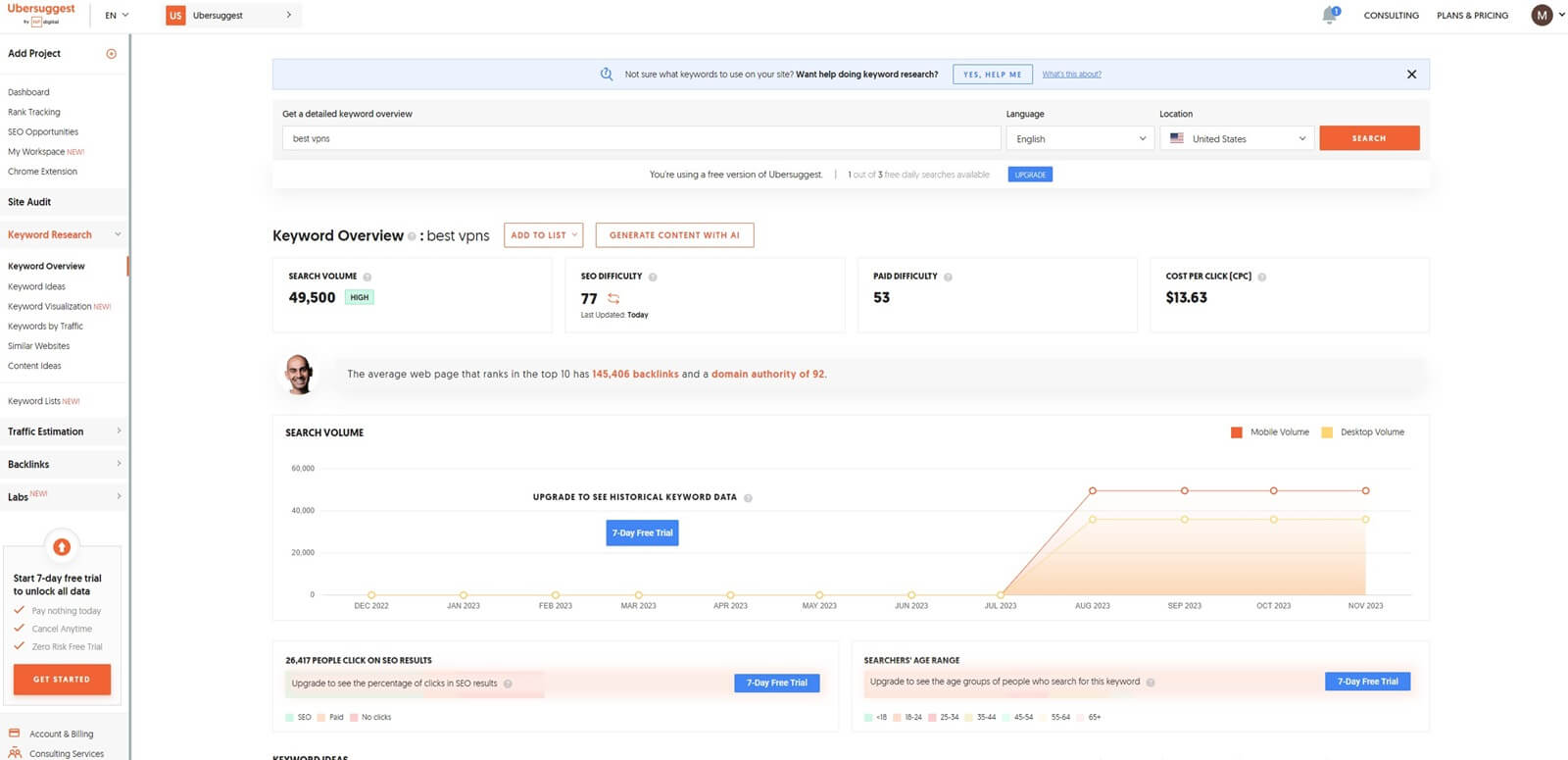Close the keyword research help banner
The width and height of the screenshot is (1568, 760).
[1411, 75]
